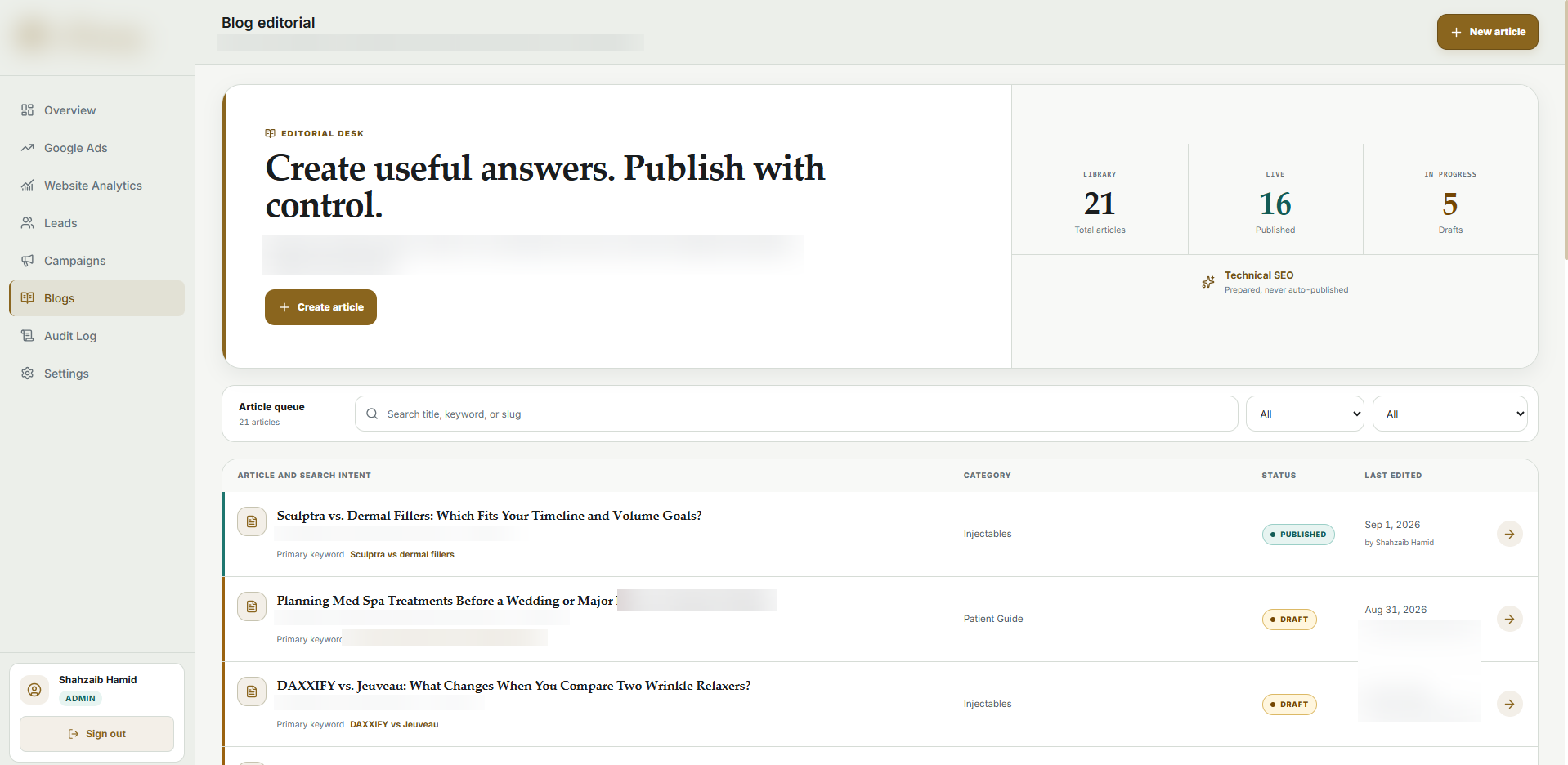Click the DRAFT badge on Planning Med Spa row

tap(1289, 620)
